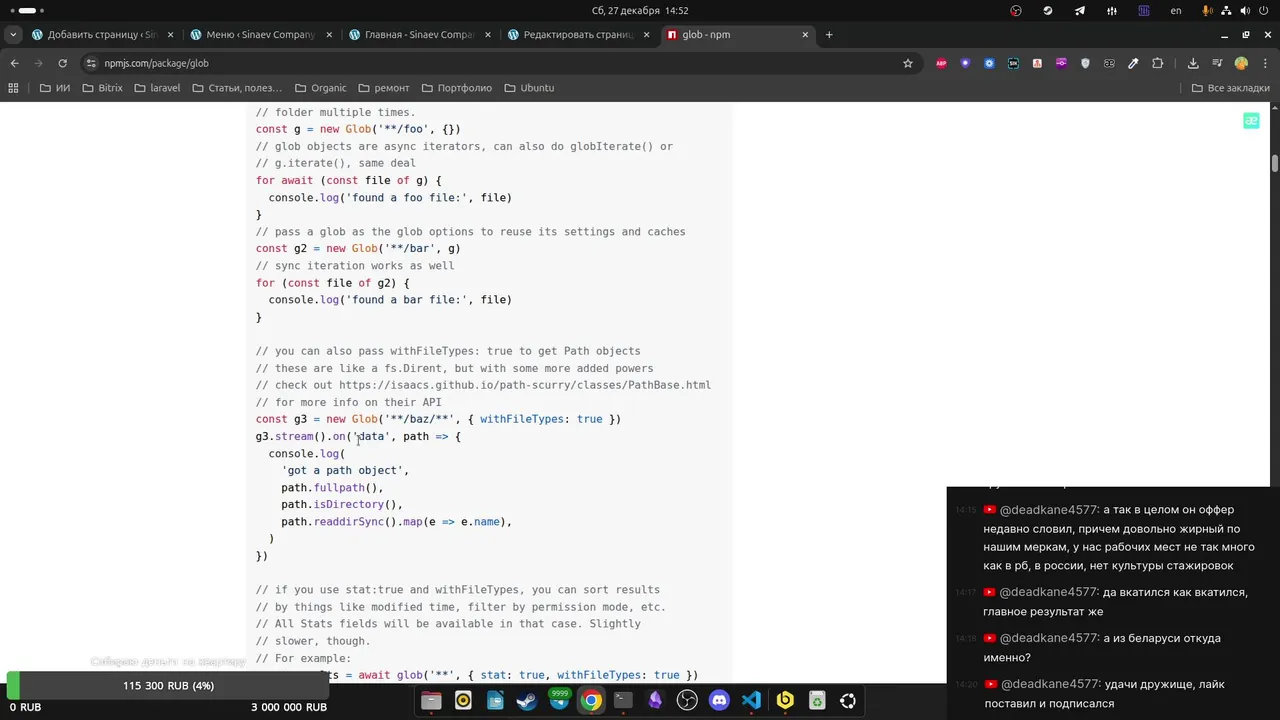
Task: Click the '3 000 000 RUB' goal label
Action: [x=289, y=707]
